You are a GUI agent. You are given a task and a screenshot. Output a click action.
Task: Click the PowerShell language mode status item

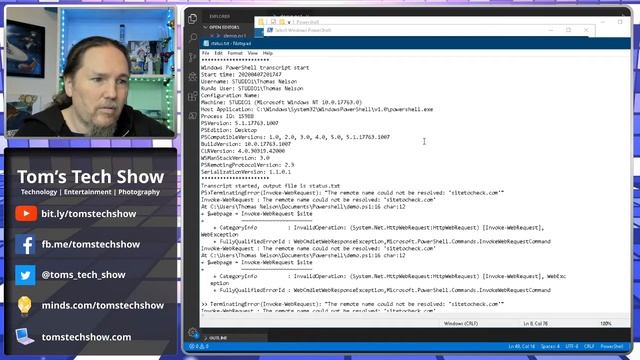(611, 347)
